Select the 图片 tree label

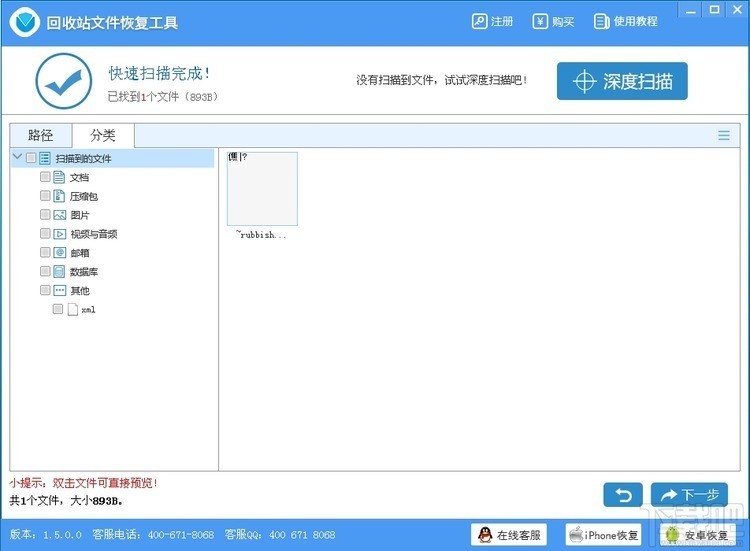click(80, 215)
